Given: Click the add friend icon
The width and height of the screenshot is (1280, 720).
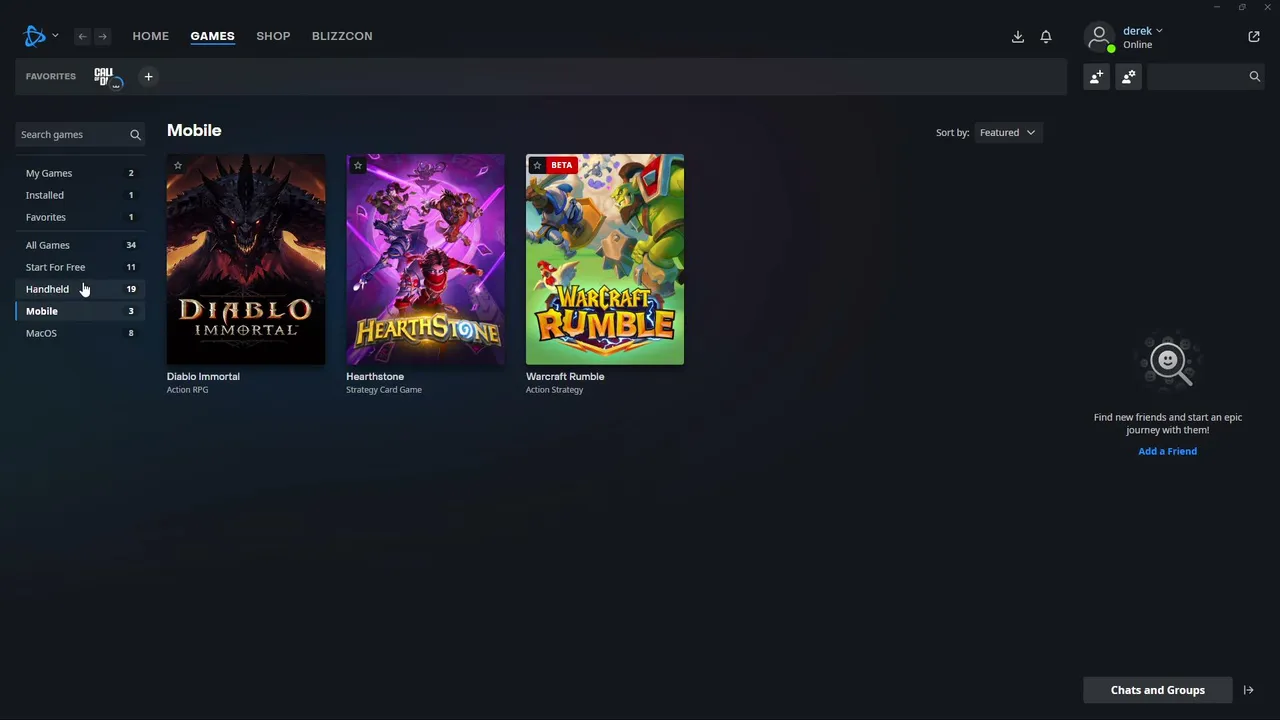Looking at the screenshot, I should (x=1097, y=77).
